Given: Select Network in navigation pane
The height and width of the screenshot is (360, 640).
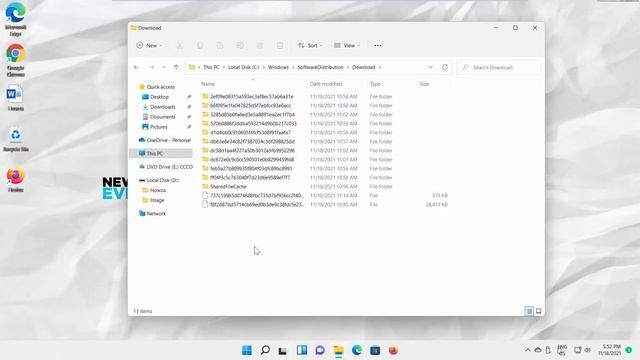Looking at the screenshot, I should point(156,213).
